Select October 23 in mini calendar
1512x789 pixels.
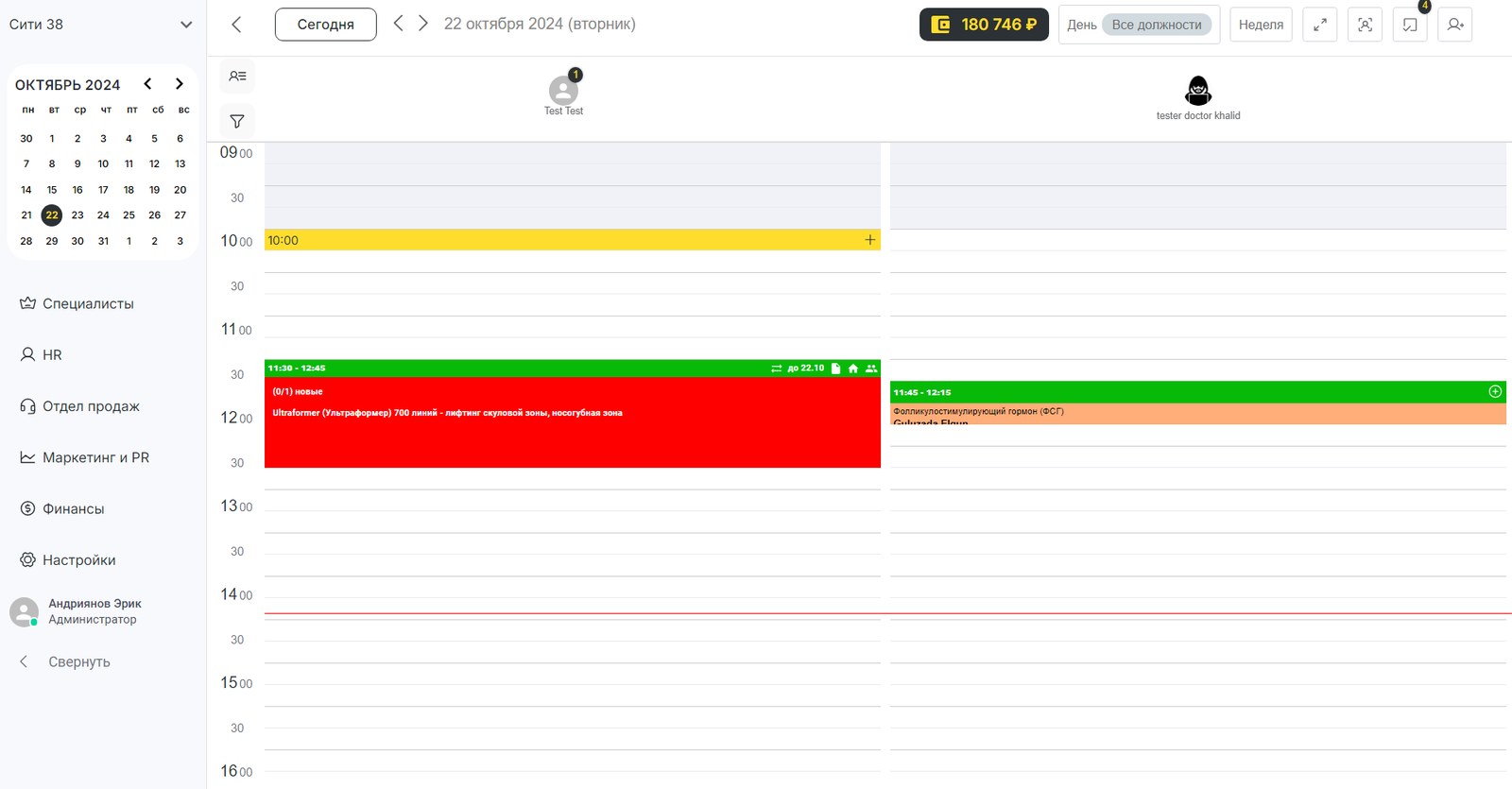tap(77, 214)
